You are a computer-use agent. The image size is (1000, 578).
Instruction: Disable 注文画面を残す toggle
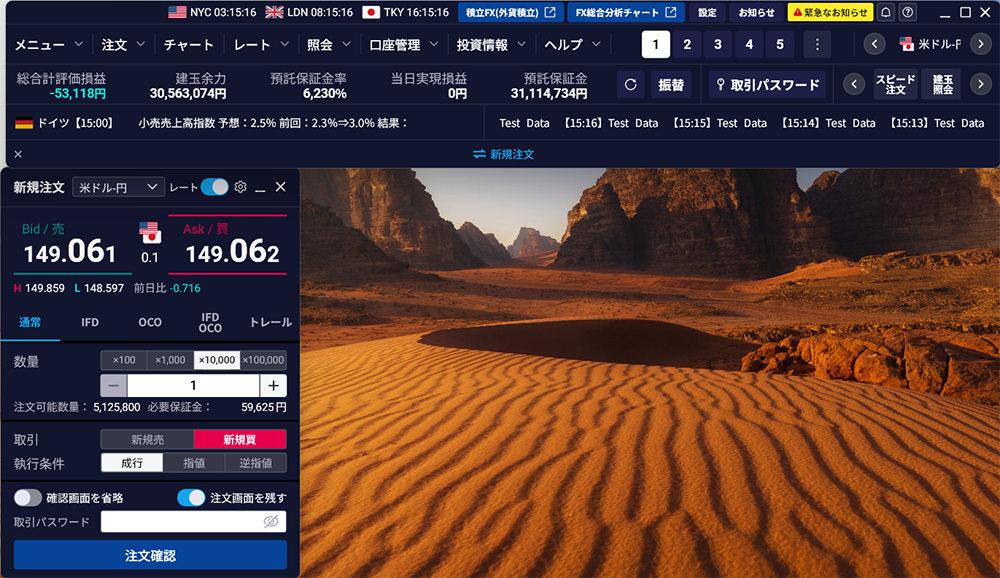coord(191,498)
